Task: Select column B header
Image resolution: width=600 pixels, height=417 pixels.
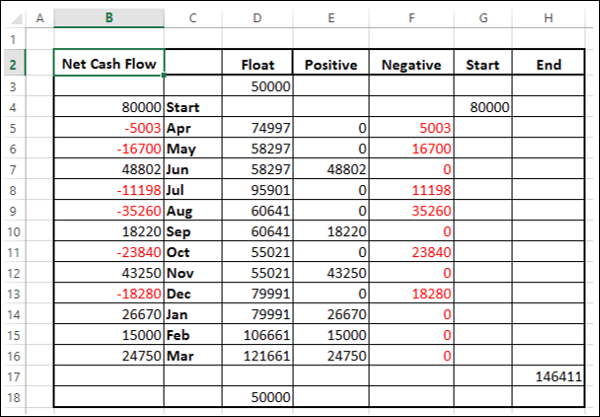Action: click(108, 18)
